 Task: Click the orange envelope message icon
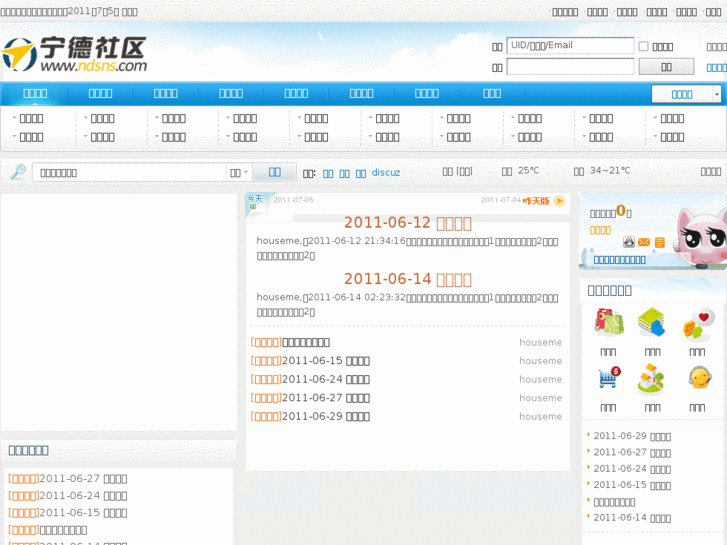[x=644, y=242]
